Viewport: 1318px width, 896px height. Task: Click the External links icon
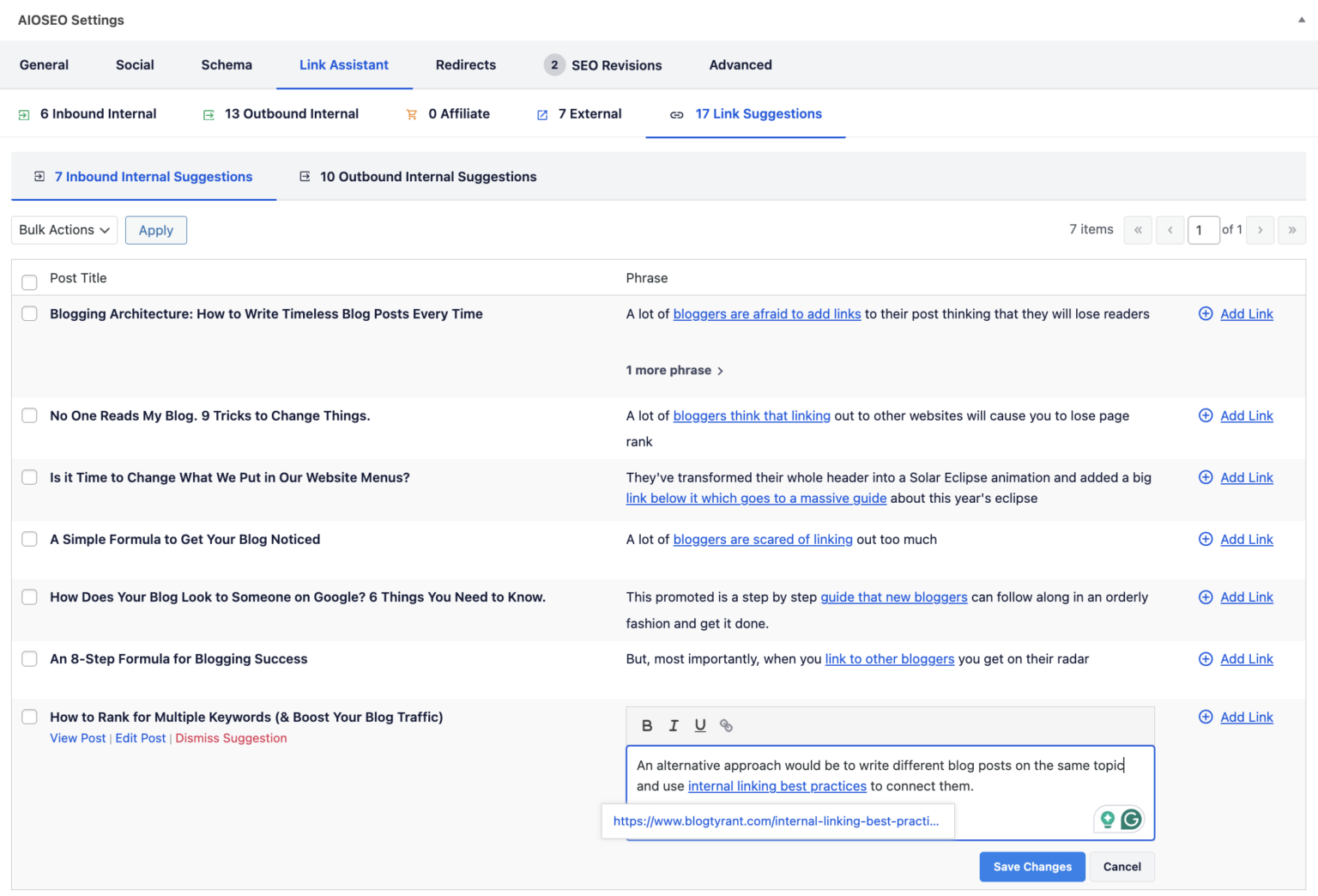[x=542, y=113]
